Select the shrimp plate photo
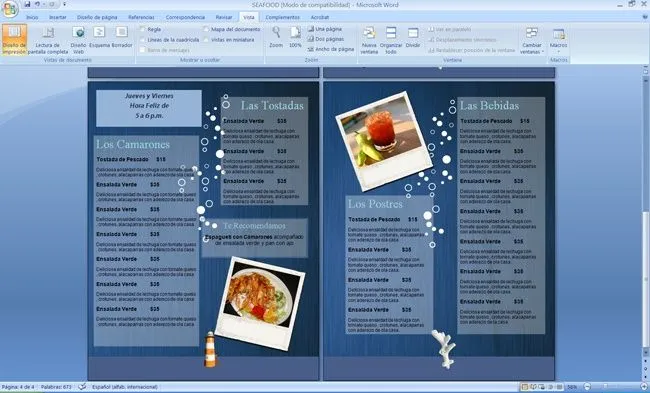 [x=260, y=303]
